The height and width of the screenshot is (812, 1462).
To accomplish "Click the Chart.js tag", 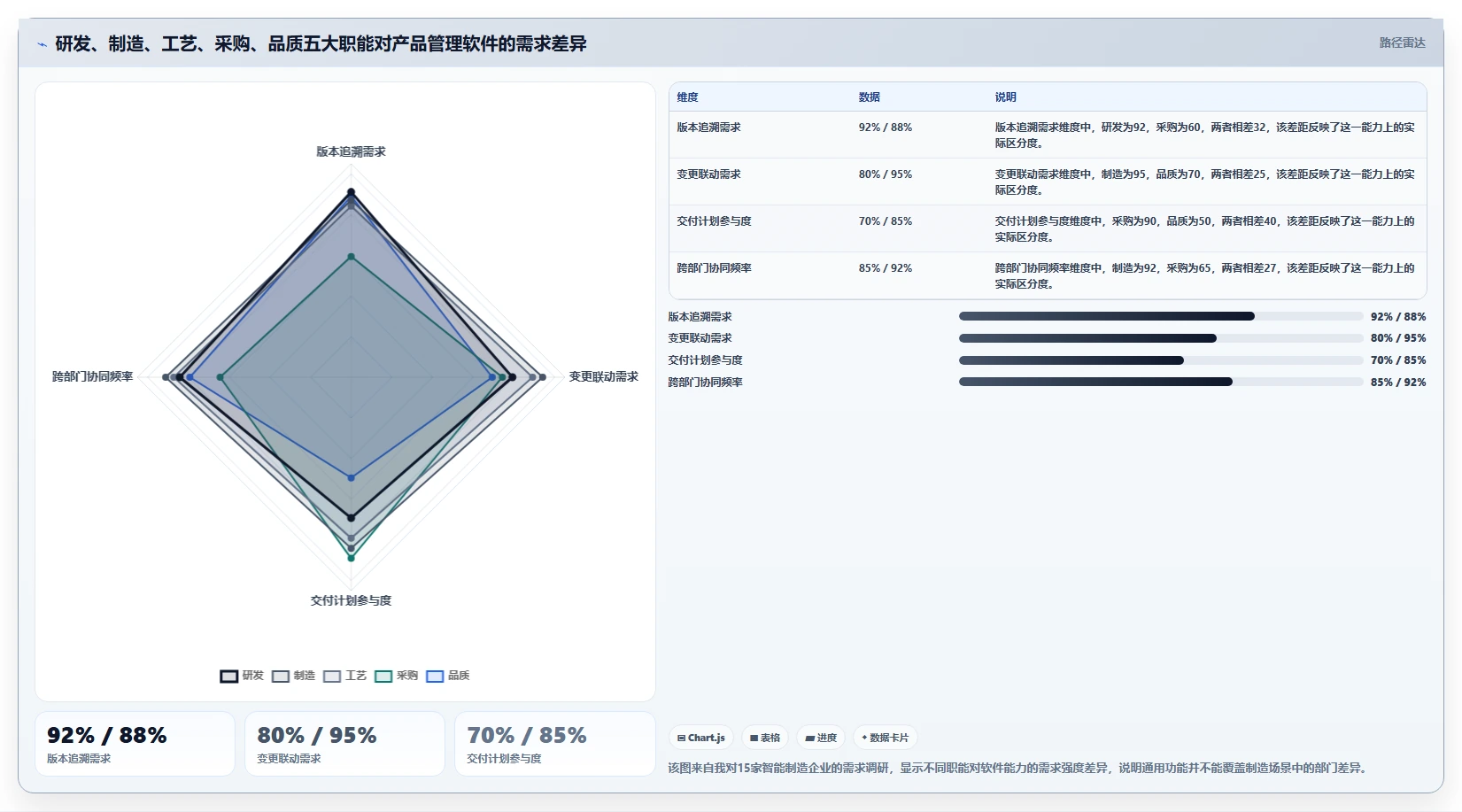I will coord(701,738).
